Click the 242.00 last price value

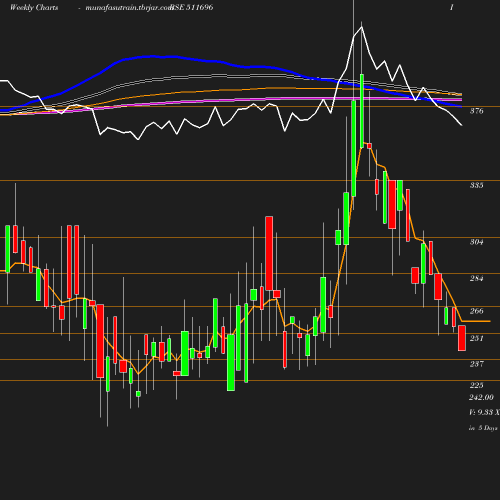click(481, 397)
